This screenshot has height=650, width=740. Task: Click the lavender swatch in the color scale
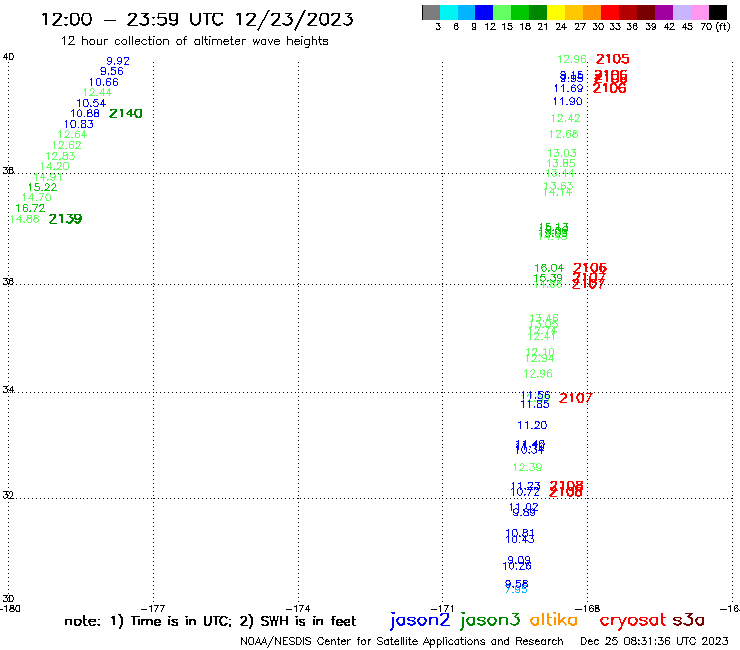[x=681, y=12]
